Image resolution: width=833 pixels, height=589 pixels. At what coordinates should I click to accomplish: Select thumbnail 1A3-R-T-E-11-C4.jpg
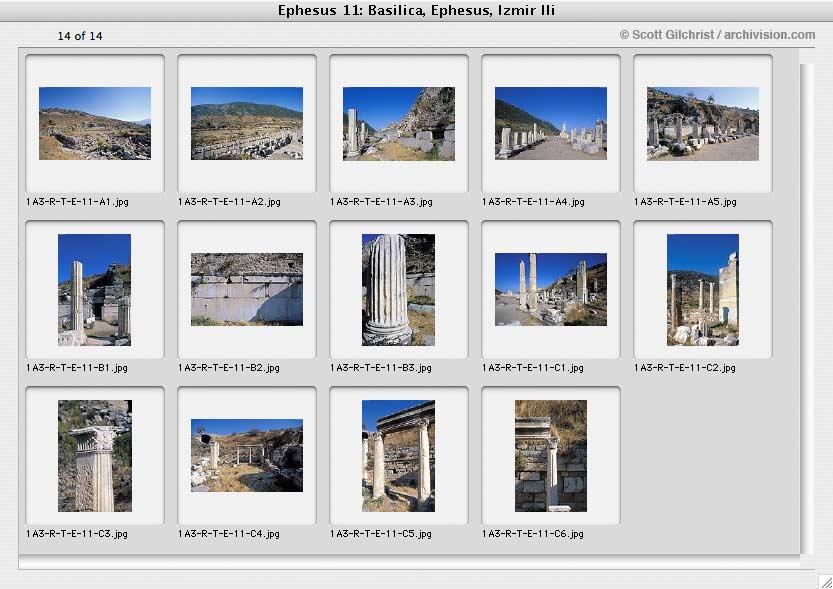click(246, 455)
